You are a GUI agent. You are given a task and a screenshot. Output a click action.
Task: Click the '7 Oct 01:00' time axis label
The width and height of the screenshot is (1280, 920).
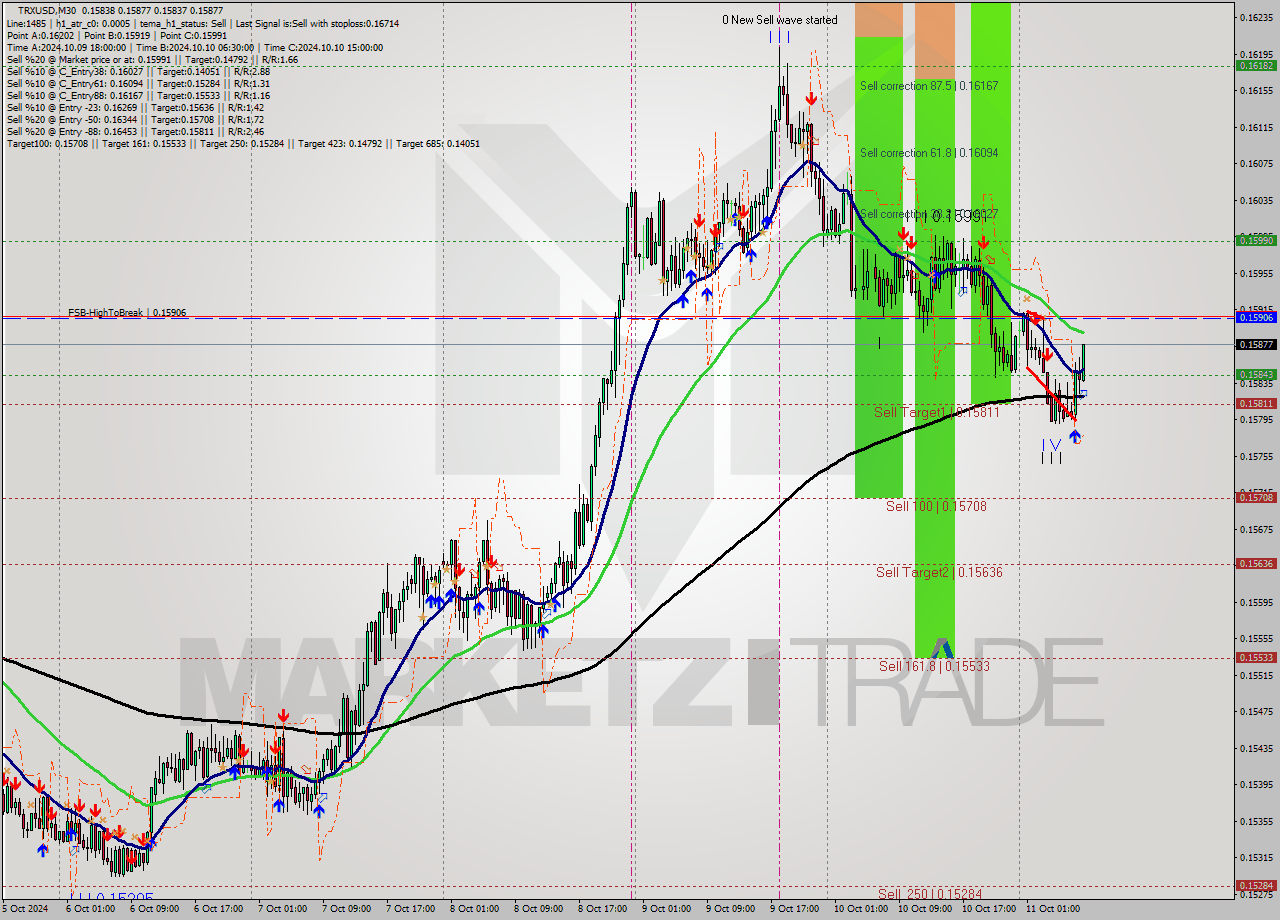coord(283,909)
